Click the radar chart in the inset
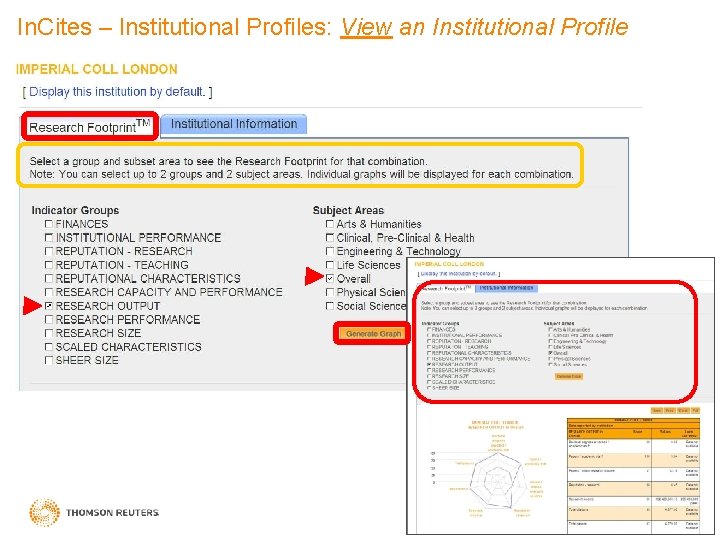This screenshot has width=720, height=540. tap(497, 482)
